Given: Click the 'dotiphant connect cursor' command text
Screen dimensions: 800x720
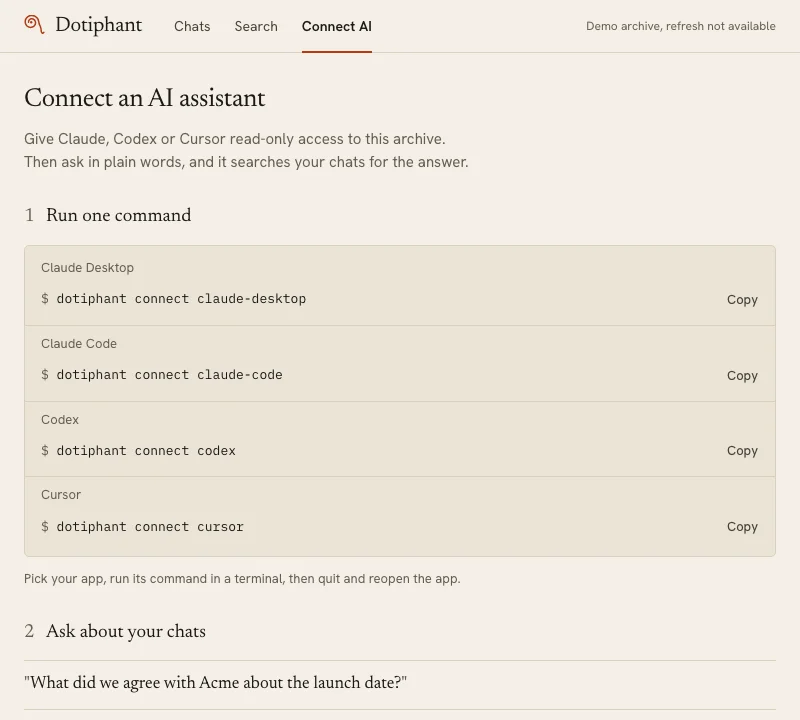Looking at the screenshot, I should tap(150, 527).
